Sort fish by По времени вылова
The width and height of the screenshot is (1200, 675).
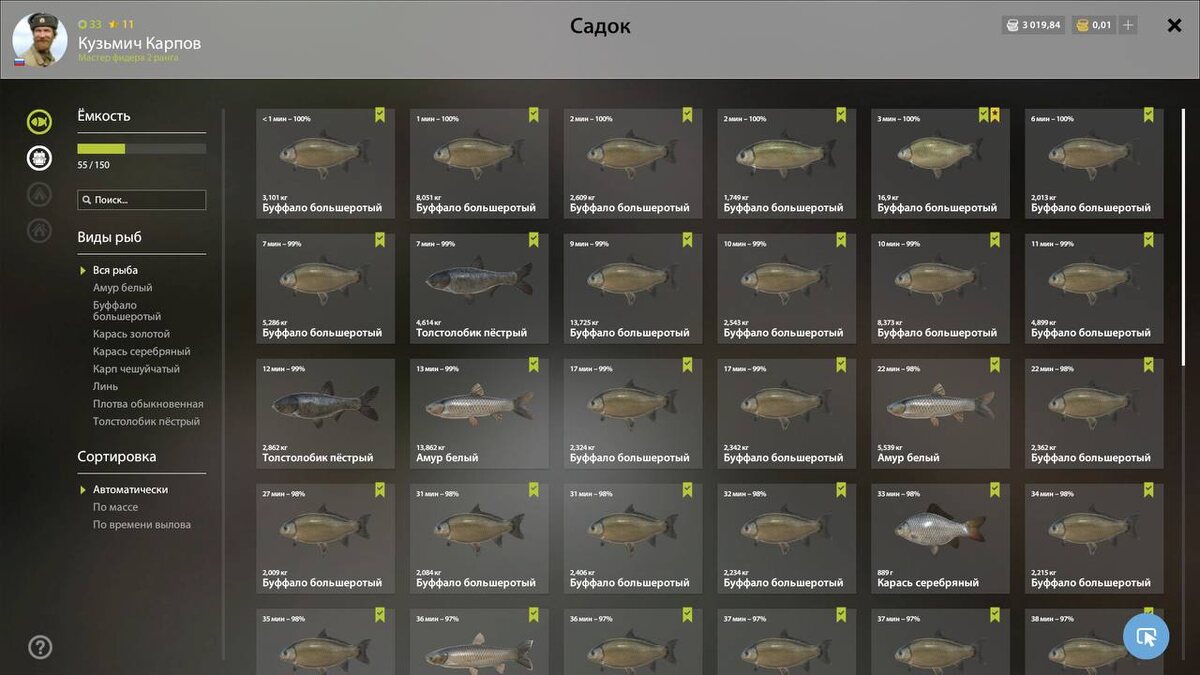(142, 524)
